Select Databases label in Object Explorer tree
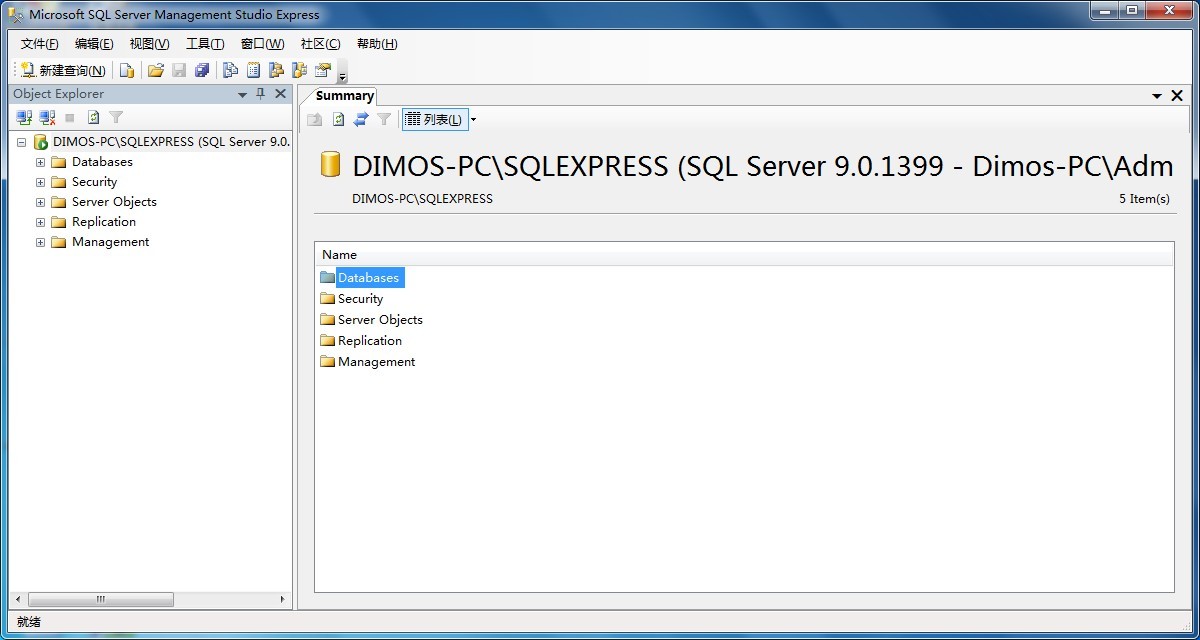 coord(102,162)
